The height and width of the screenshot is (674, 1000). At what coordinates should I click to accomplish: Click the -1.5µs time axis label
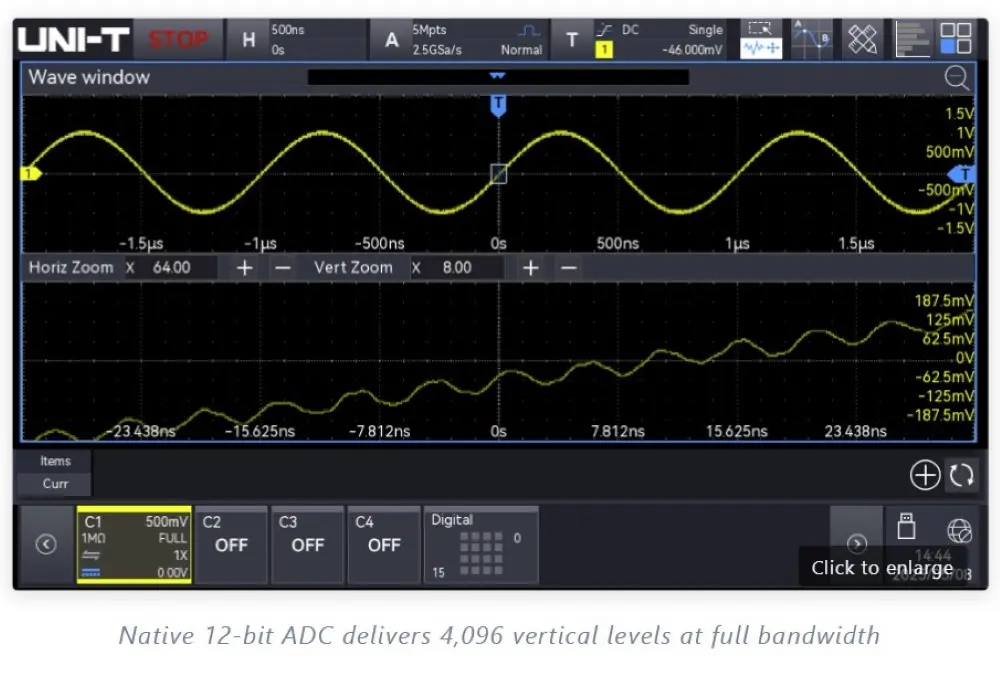[x=141, y=244]
